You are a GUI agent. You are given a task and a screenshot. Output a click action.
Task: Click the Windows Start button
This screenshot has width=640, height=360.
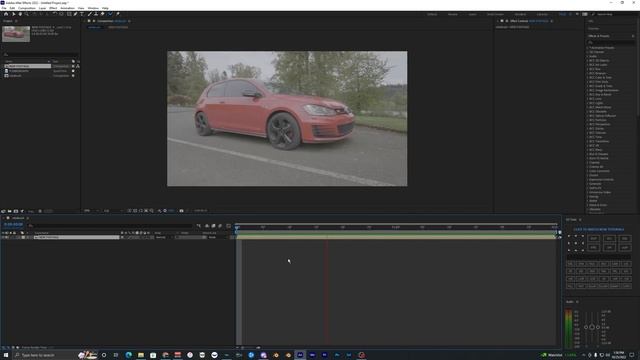pyautogui.click(x=6, y=355)
